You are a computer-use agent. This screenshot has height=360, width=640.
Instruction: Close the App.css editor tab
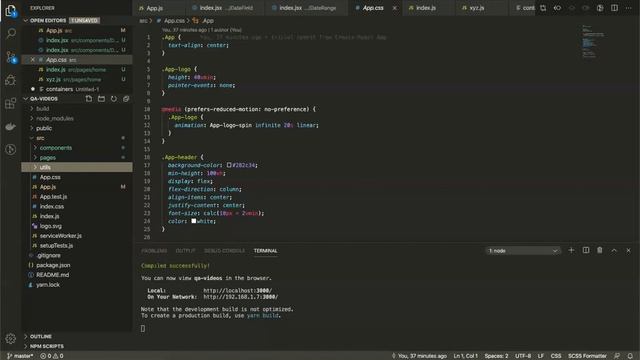click(394, 8)
